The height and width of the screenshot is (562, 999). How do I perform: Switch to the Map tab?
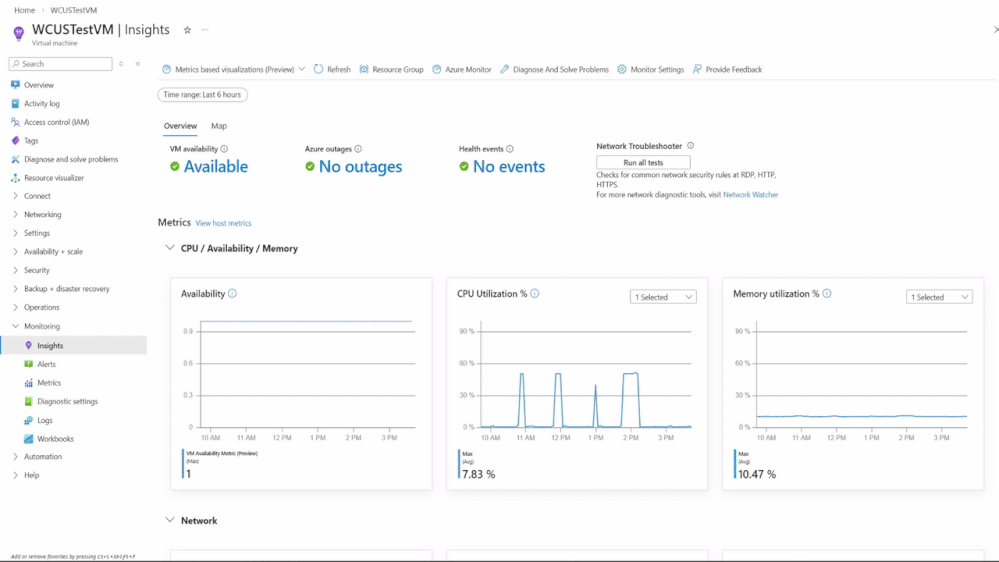point(219,126)
